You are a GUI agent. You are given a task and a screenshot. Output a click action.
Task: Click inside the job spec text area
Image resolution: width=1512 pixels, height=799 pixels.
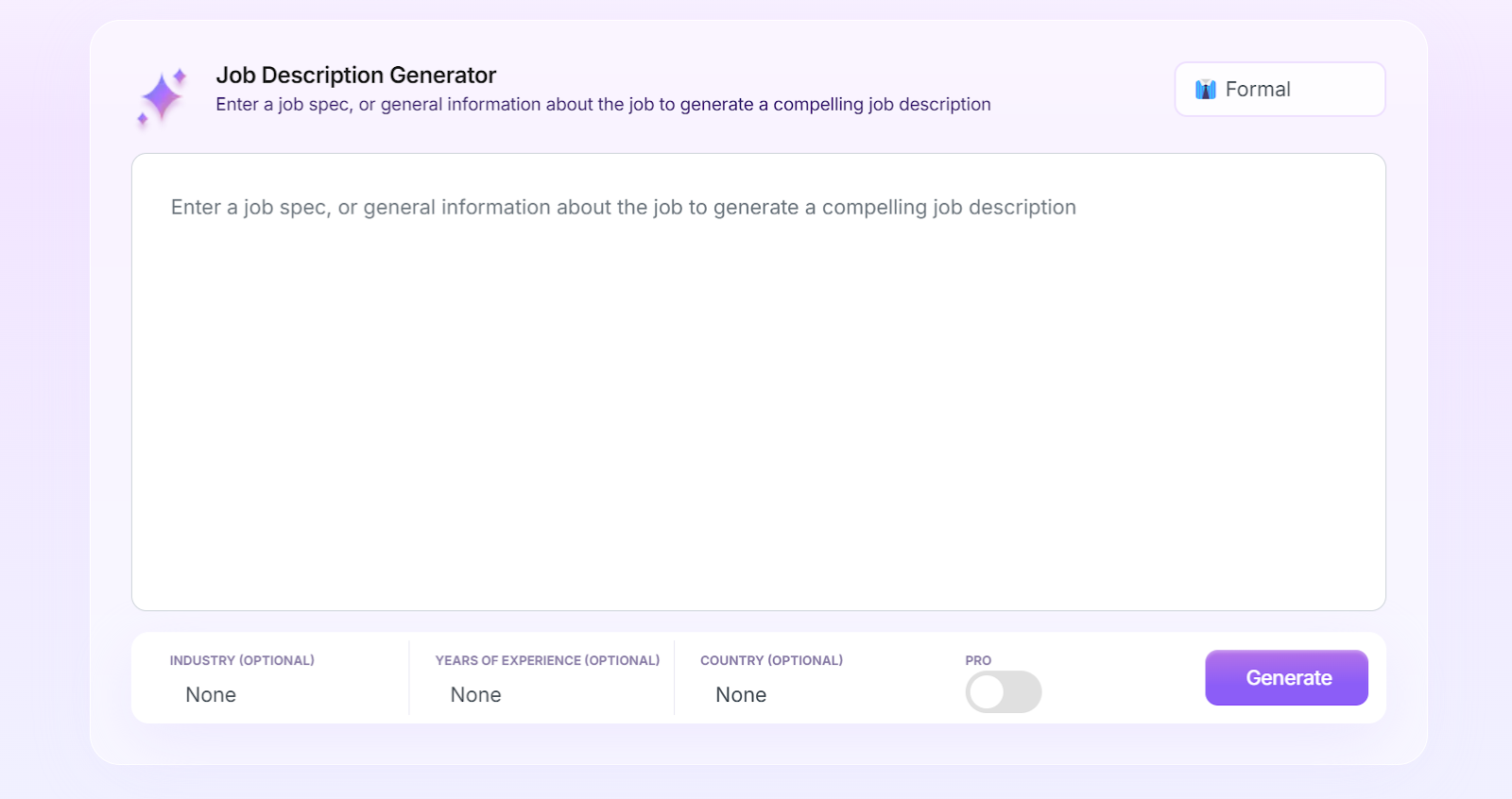click(x=756, y=378)
